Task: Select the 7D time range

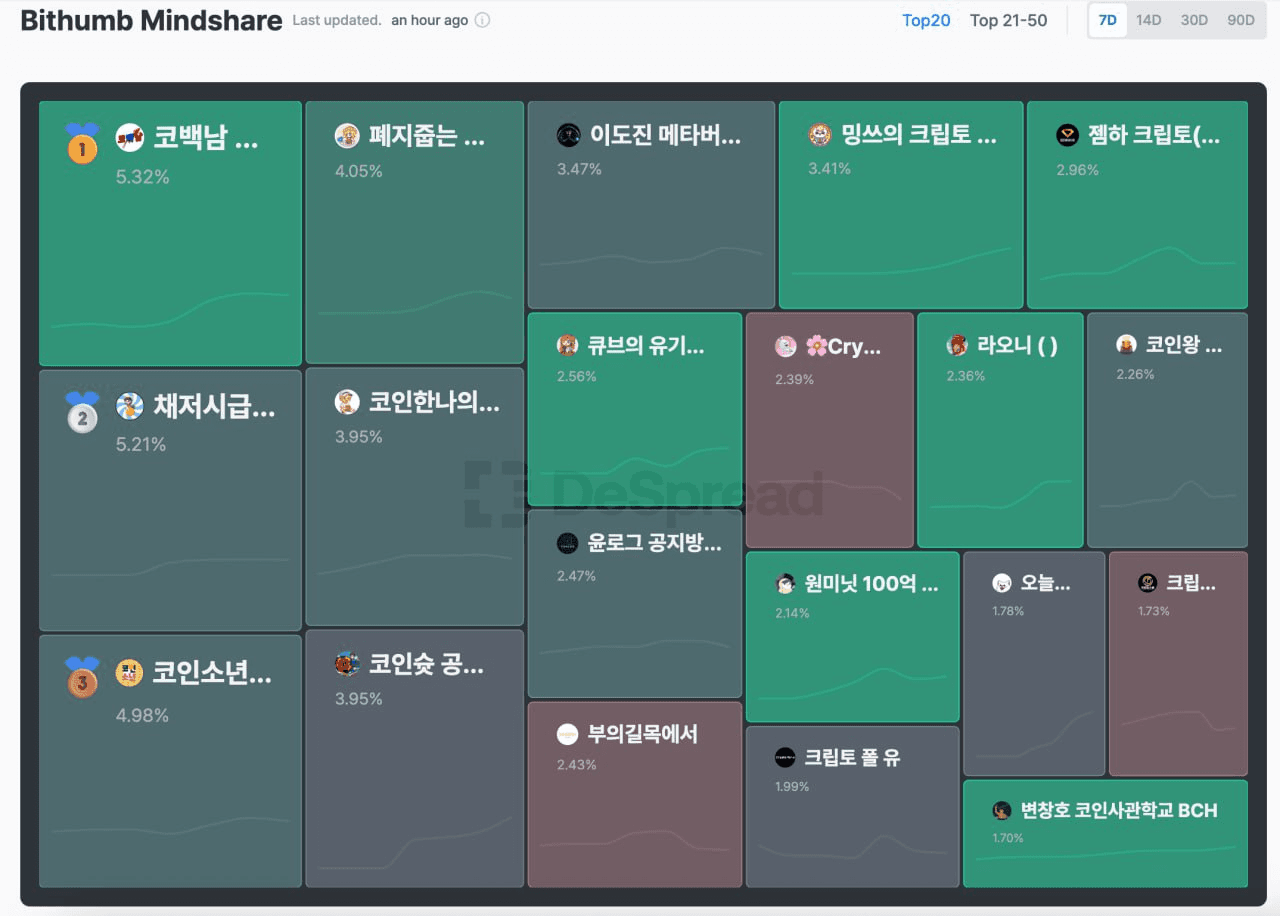Action: [1108, 20]
